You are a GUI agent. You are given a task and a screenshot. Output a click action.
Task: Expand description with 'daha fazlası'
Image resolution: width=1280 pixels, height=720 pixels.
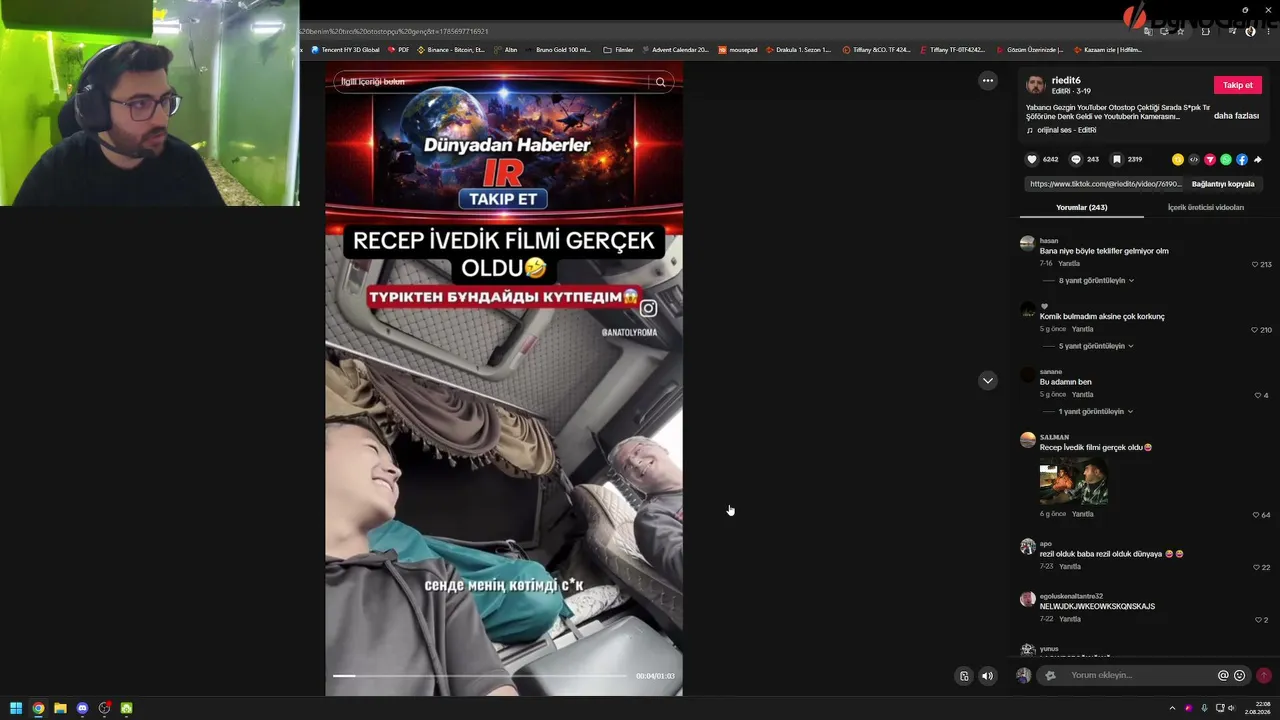(1236, 116)
